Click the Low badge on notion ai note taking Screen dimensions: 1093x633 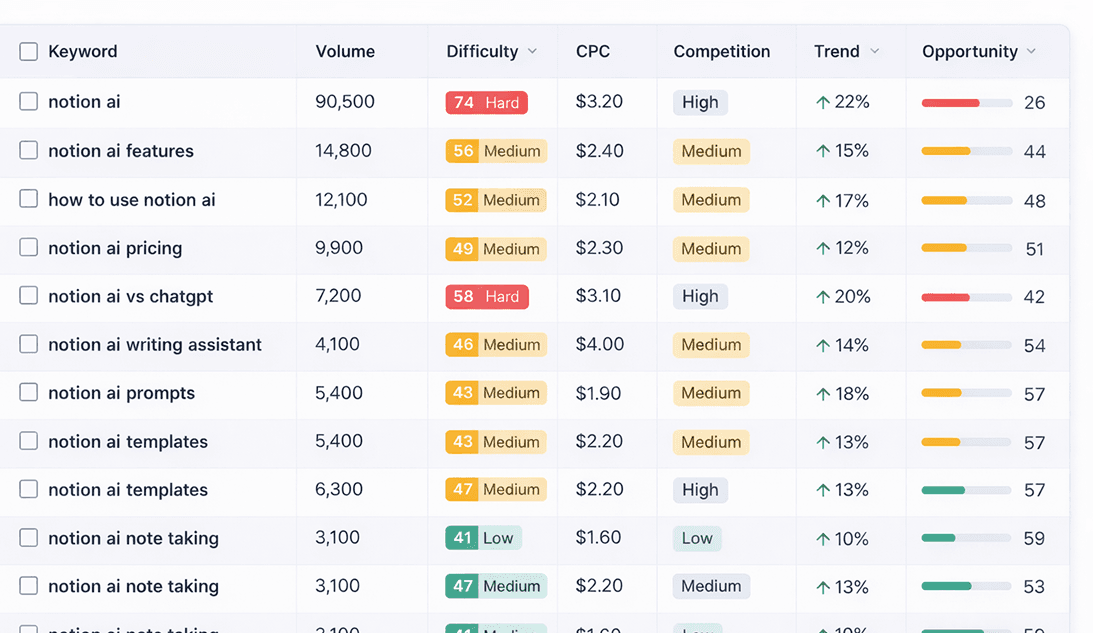coord(483,538)
